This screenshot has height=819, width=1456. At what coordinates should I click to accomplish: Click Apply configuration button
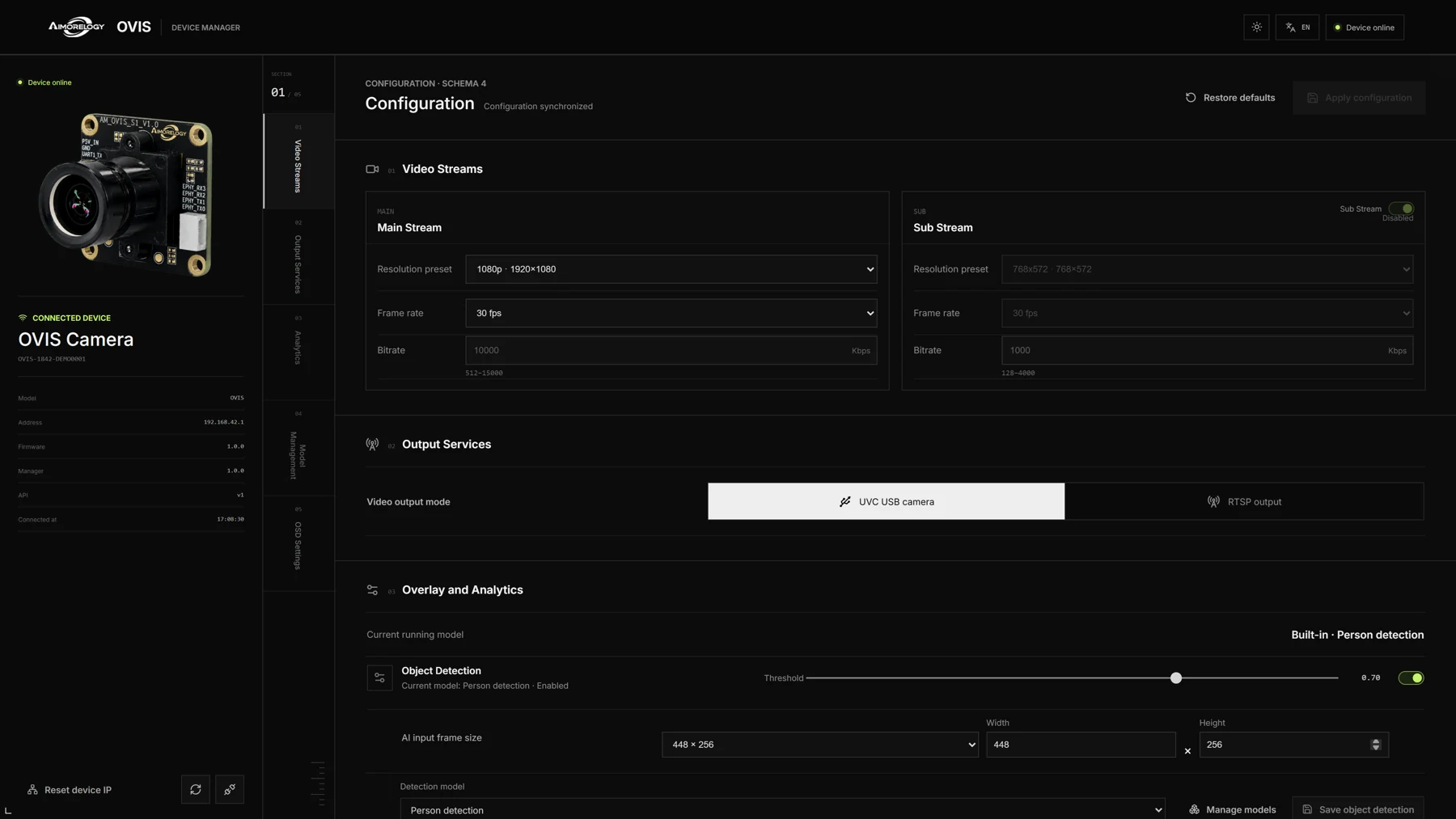1359,98
